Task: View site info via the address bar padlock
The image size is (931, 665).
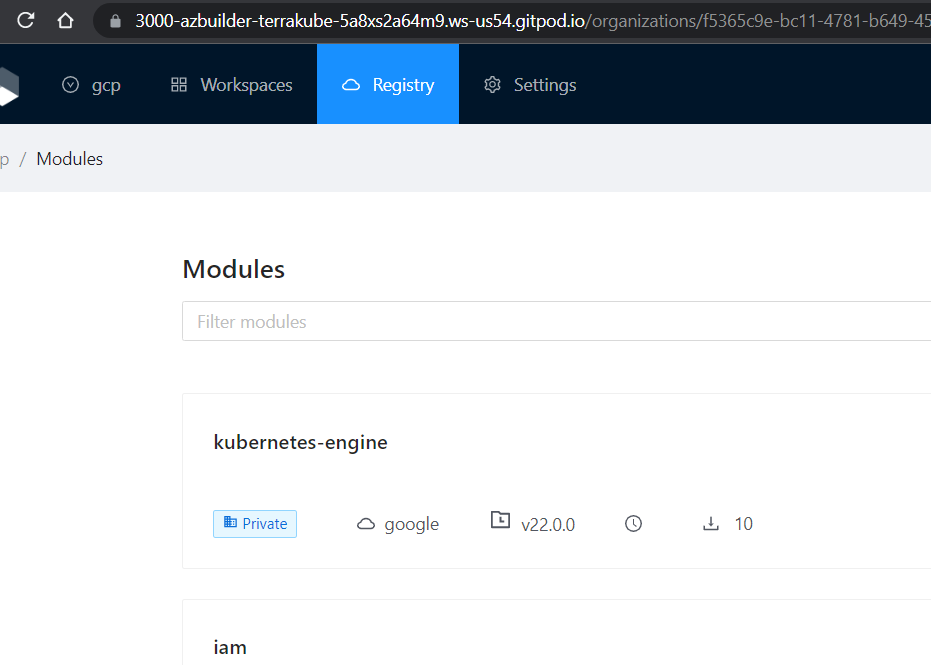Action: pos(115,20)
